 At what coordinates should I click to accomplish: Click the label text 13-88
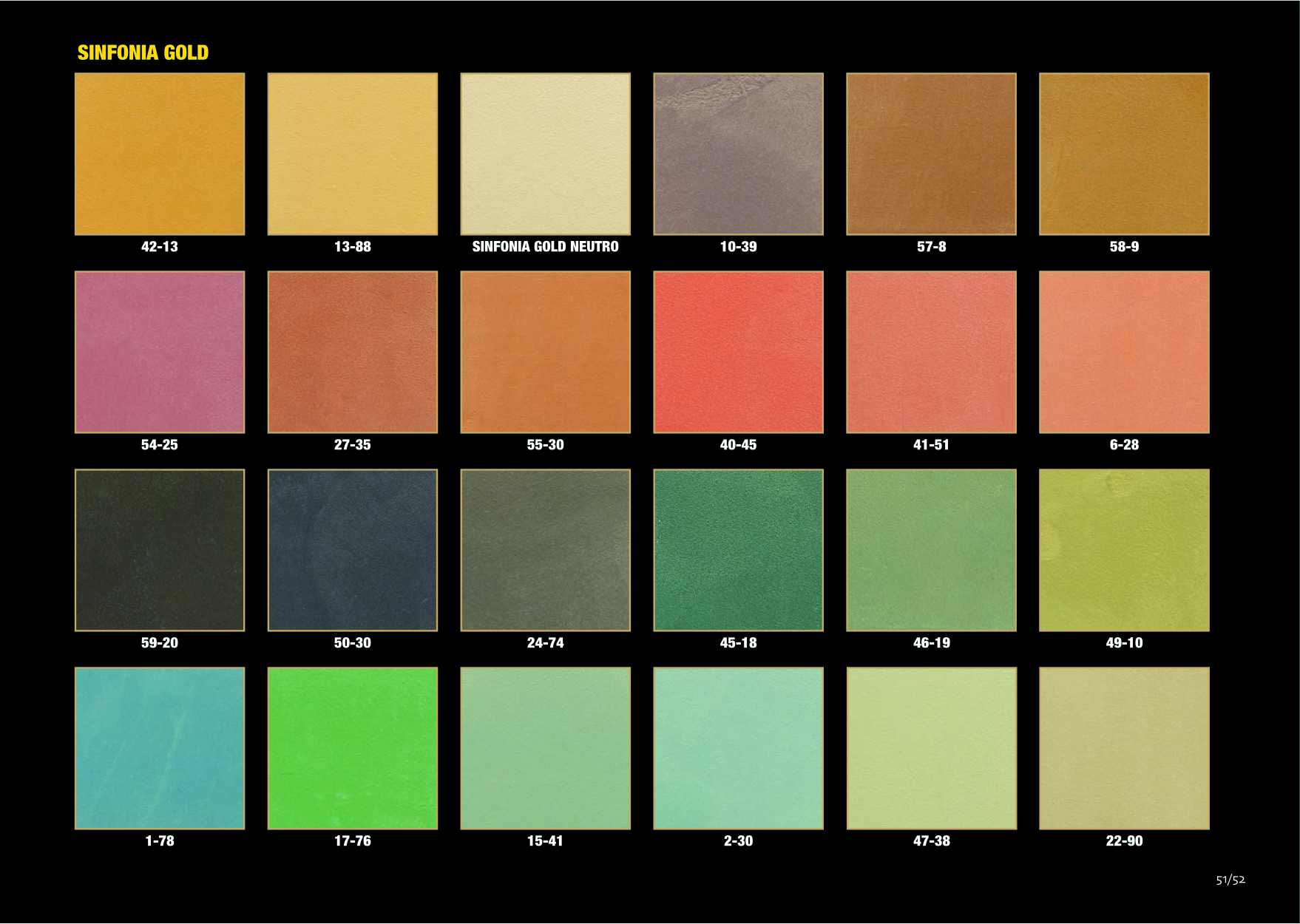tap(353, 247)
